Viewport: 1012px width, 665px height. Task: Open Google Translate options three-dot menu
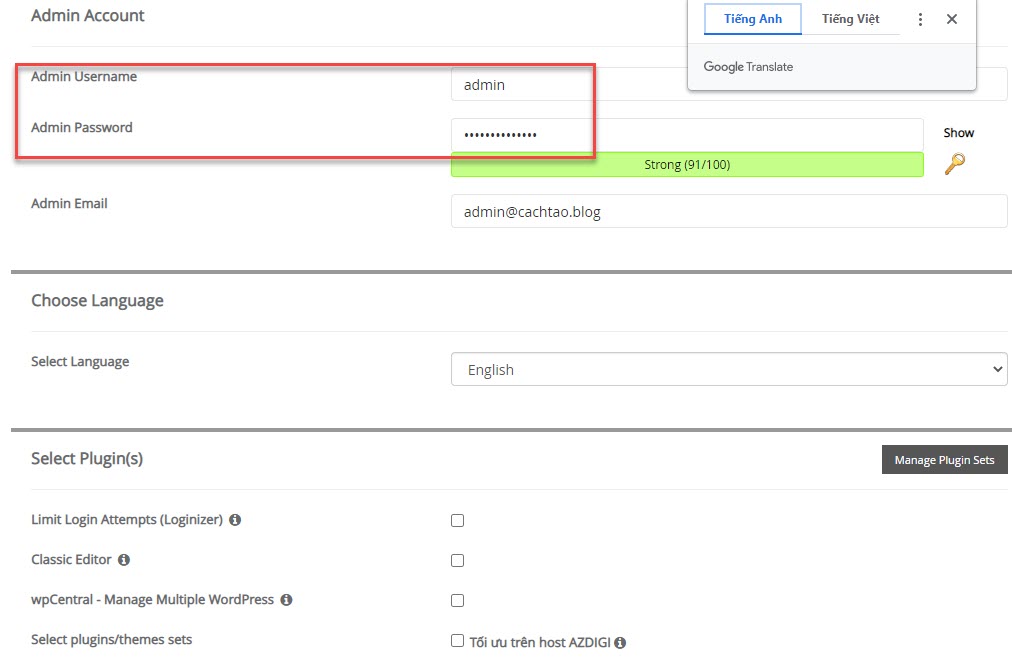coord(920,19)
